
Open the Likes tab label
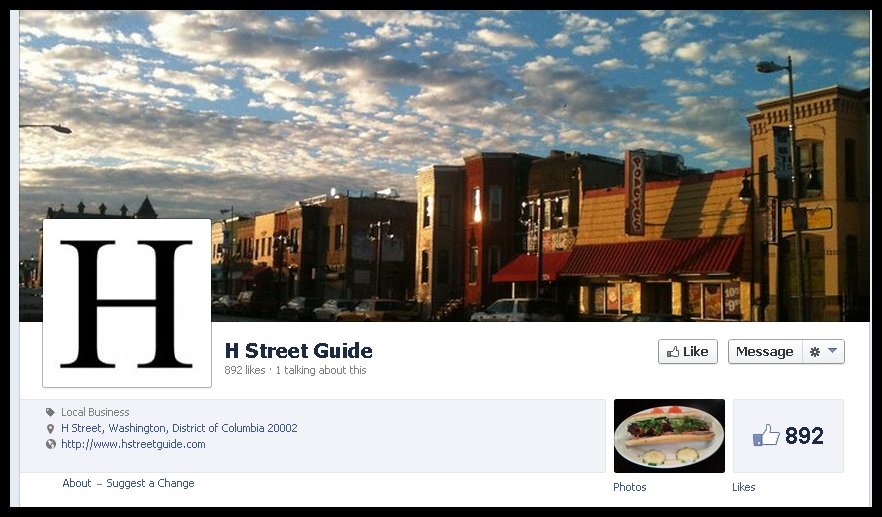click(x=744, y=487)
